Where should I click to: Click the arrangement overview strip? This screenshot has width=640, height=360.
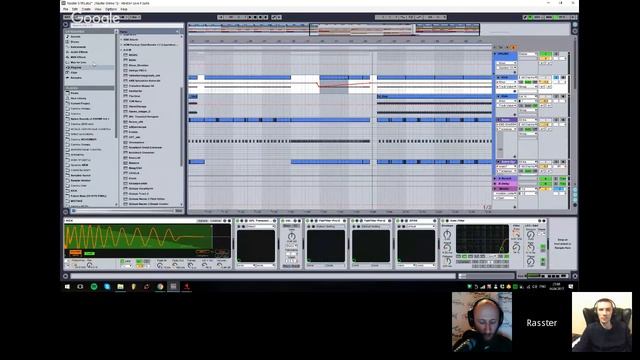379,29
